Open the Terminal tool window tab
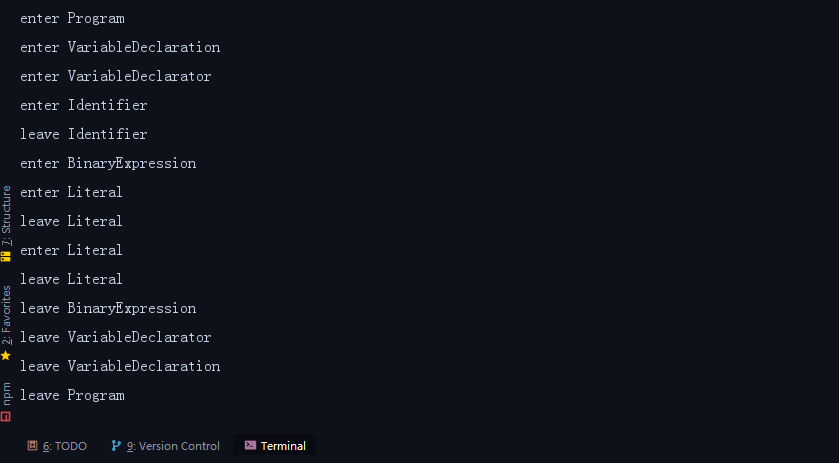 click(x=274, y=445)
